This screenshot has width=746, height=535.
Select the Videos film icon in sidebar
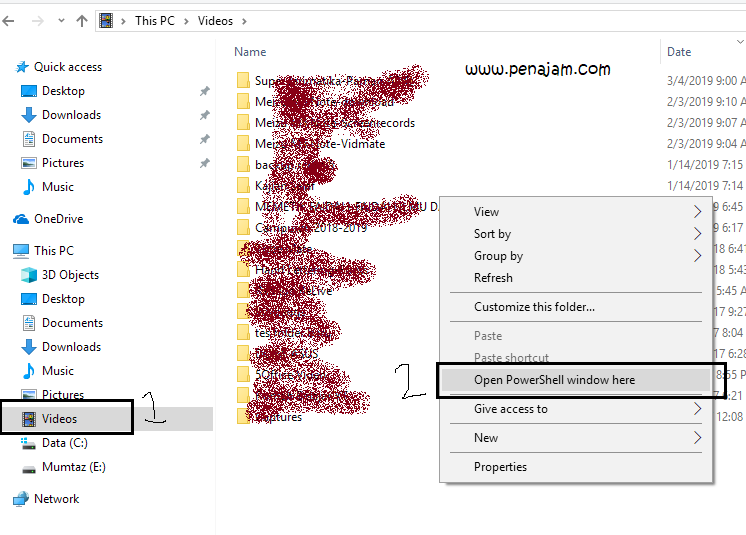(x=29, y=419)
